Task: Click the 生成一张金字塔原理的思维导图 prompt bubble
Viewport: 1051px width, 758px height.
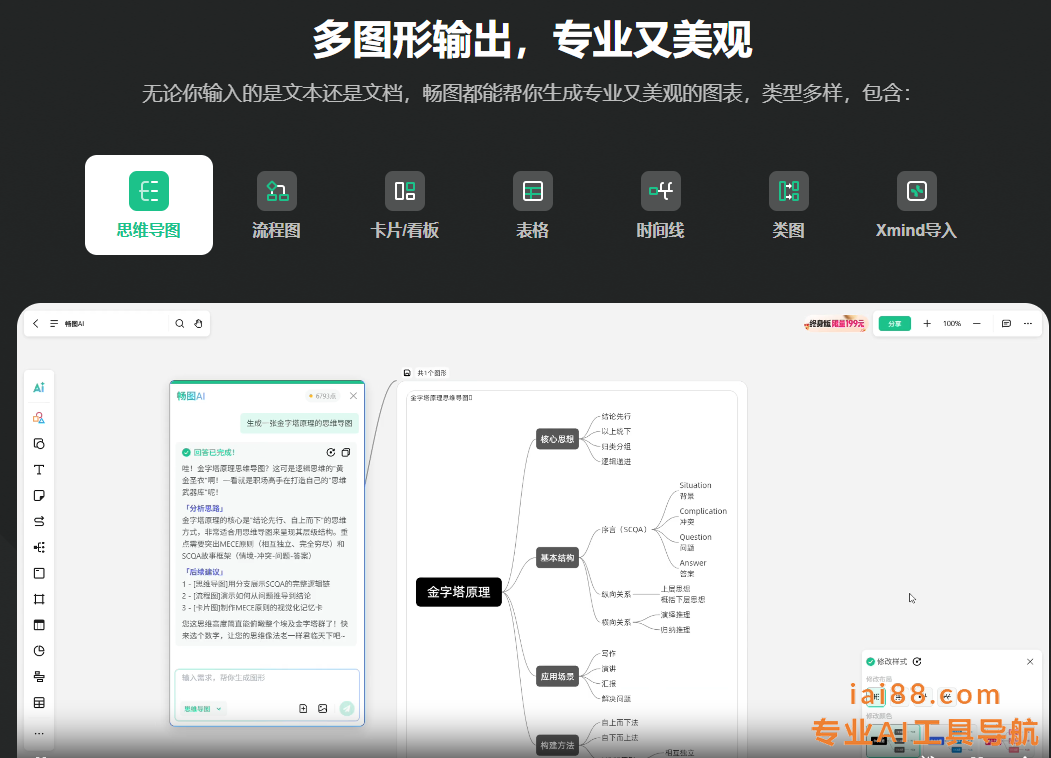Action: pos(300,423)
